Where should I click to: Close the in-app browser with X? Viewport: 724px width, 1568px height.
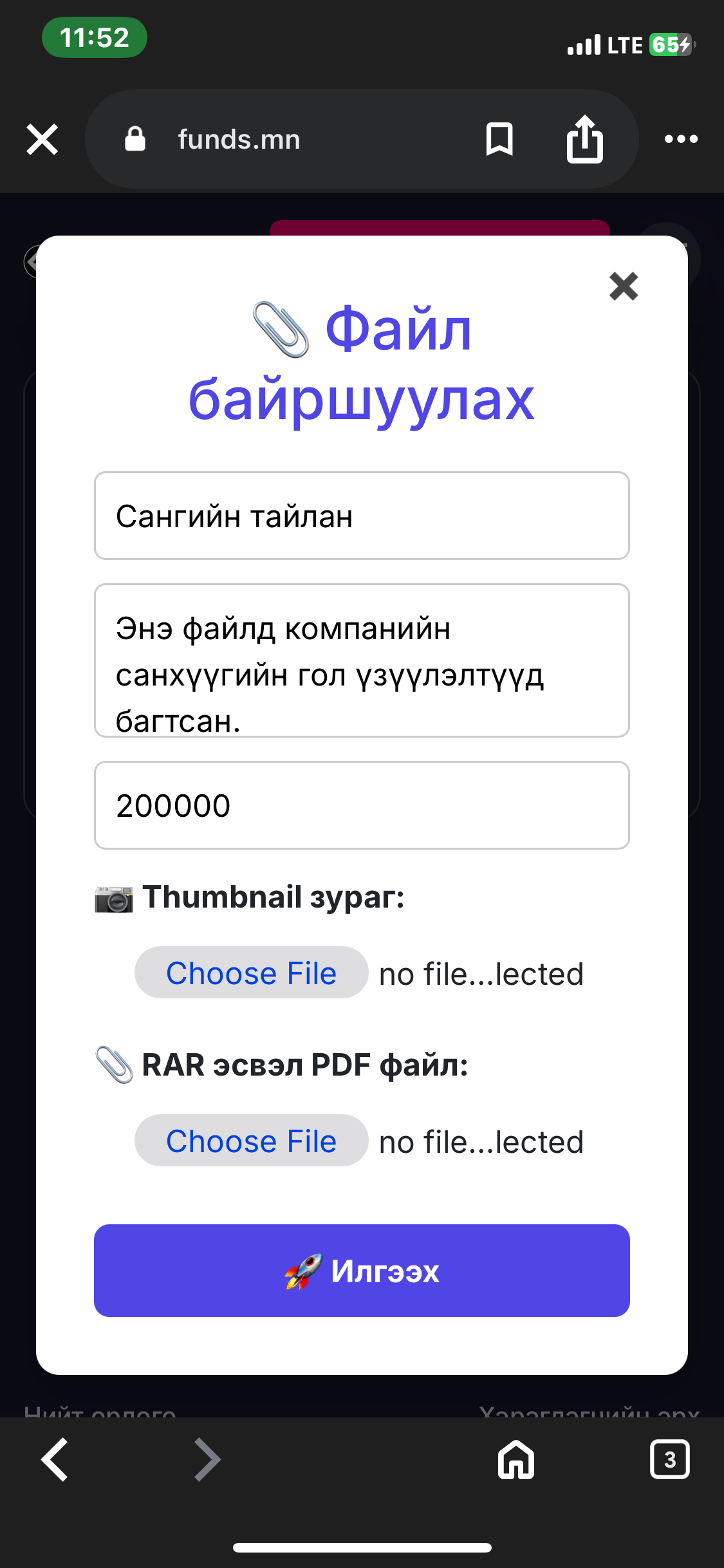click(42, 139)
